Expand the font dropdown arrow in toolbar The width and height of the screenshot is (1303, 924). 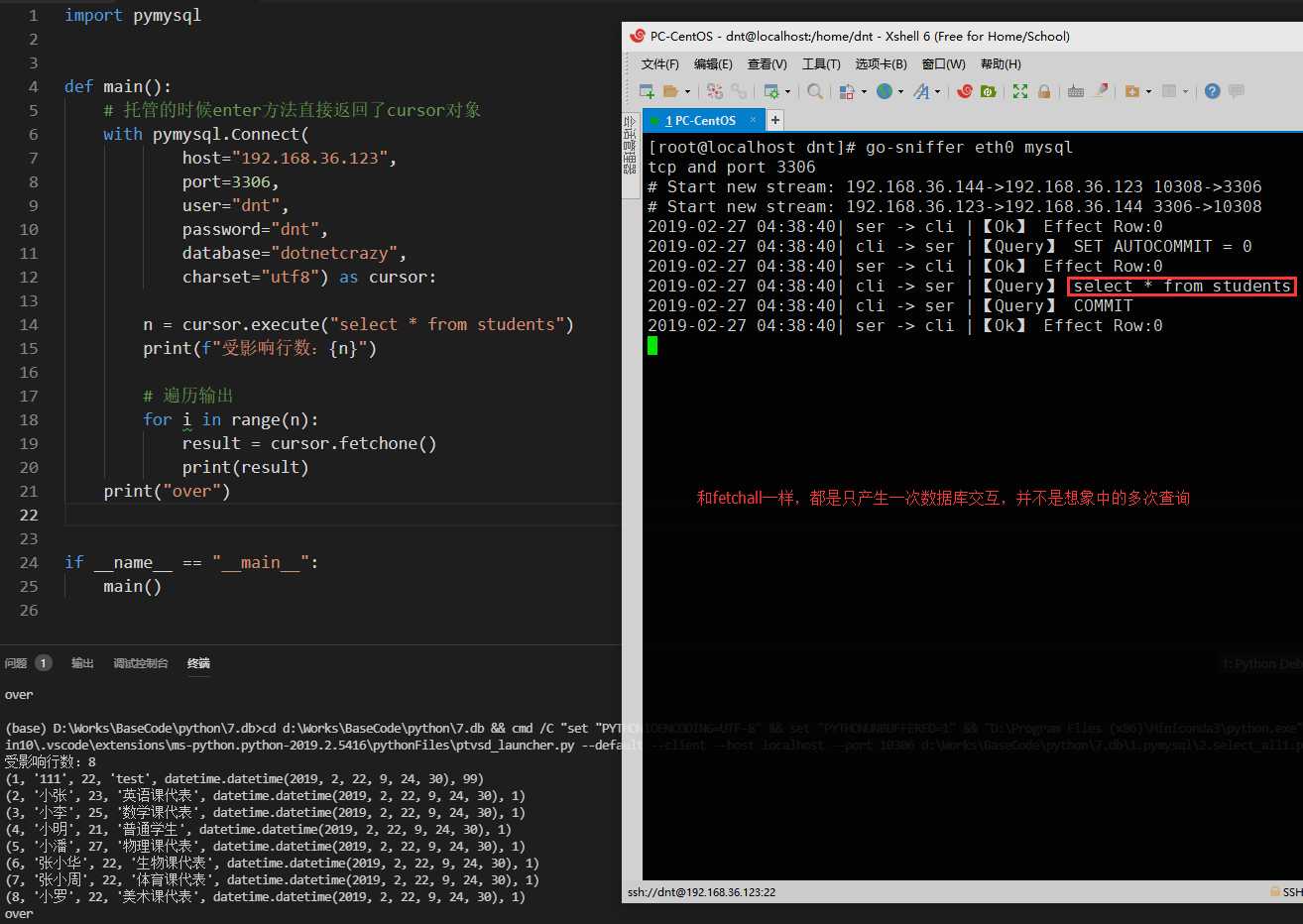pos(937,92)
